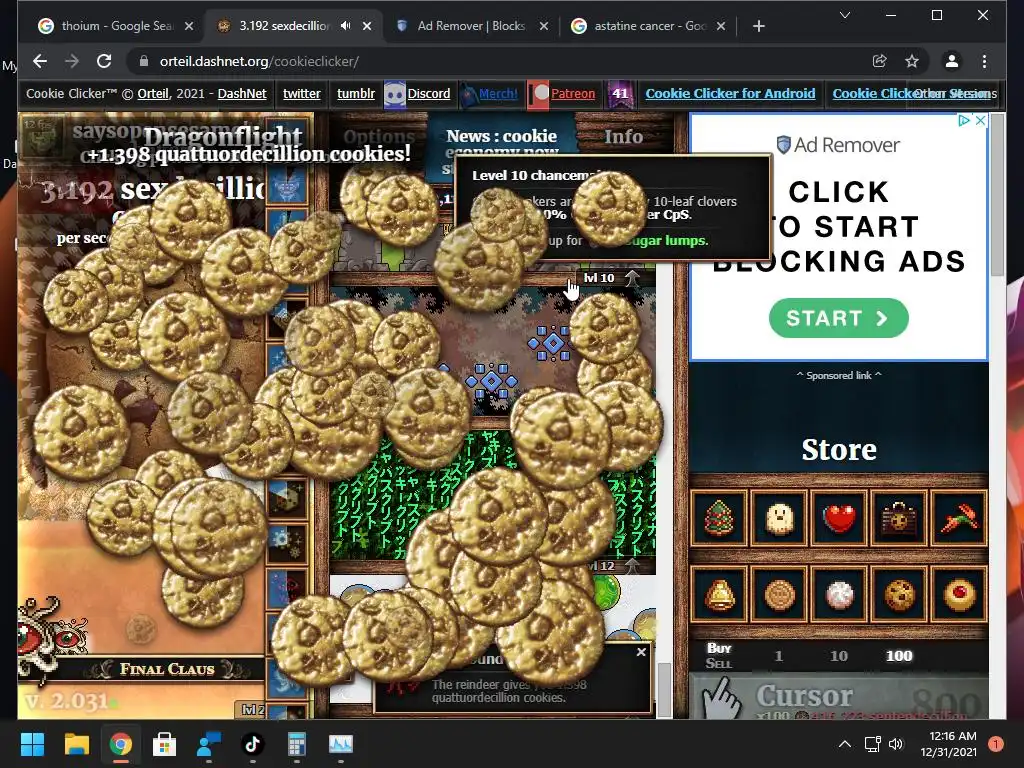Buy the red heart biscuit upgrade
This screenshot has height=768, width=1024.
(x=839, y=519)
